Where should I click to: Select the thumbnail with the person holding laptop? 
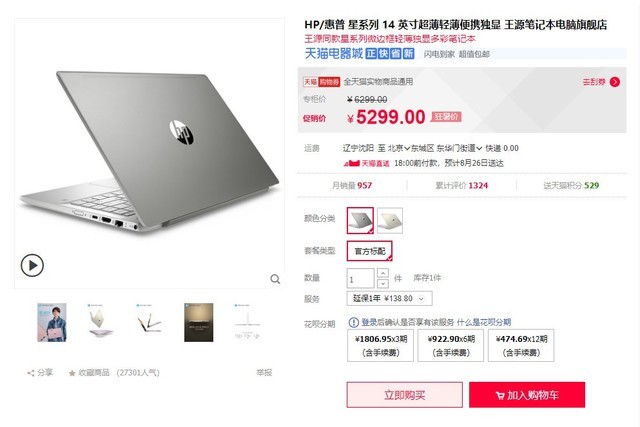pos(52,322)
